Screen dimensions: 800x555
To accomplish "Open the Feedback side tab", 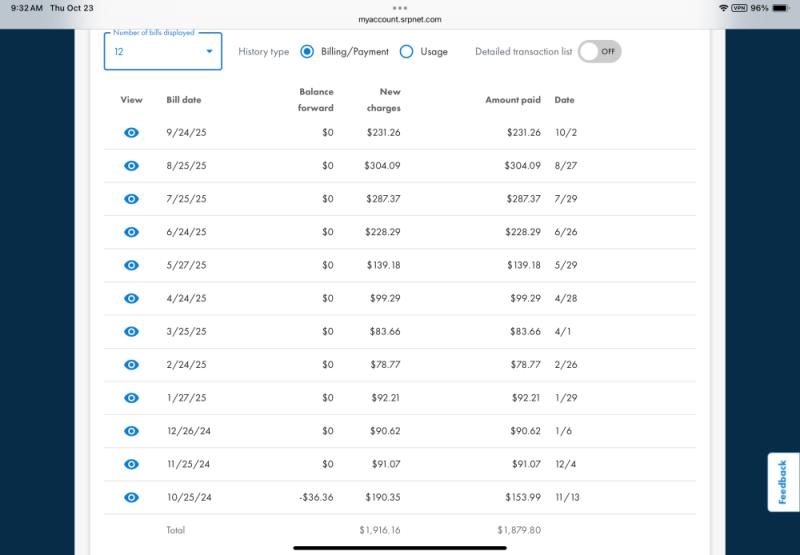I will point(783,482).
